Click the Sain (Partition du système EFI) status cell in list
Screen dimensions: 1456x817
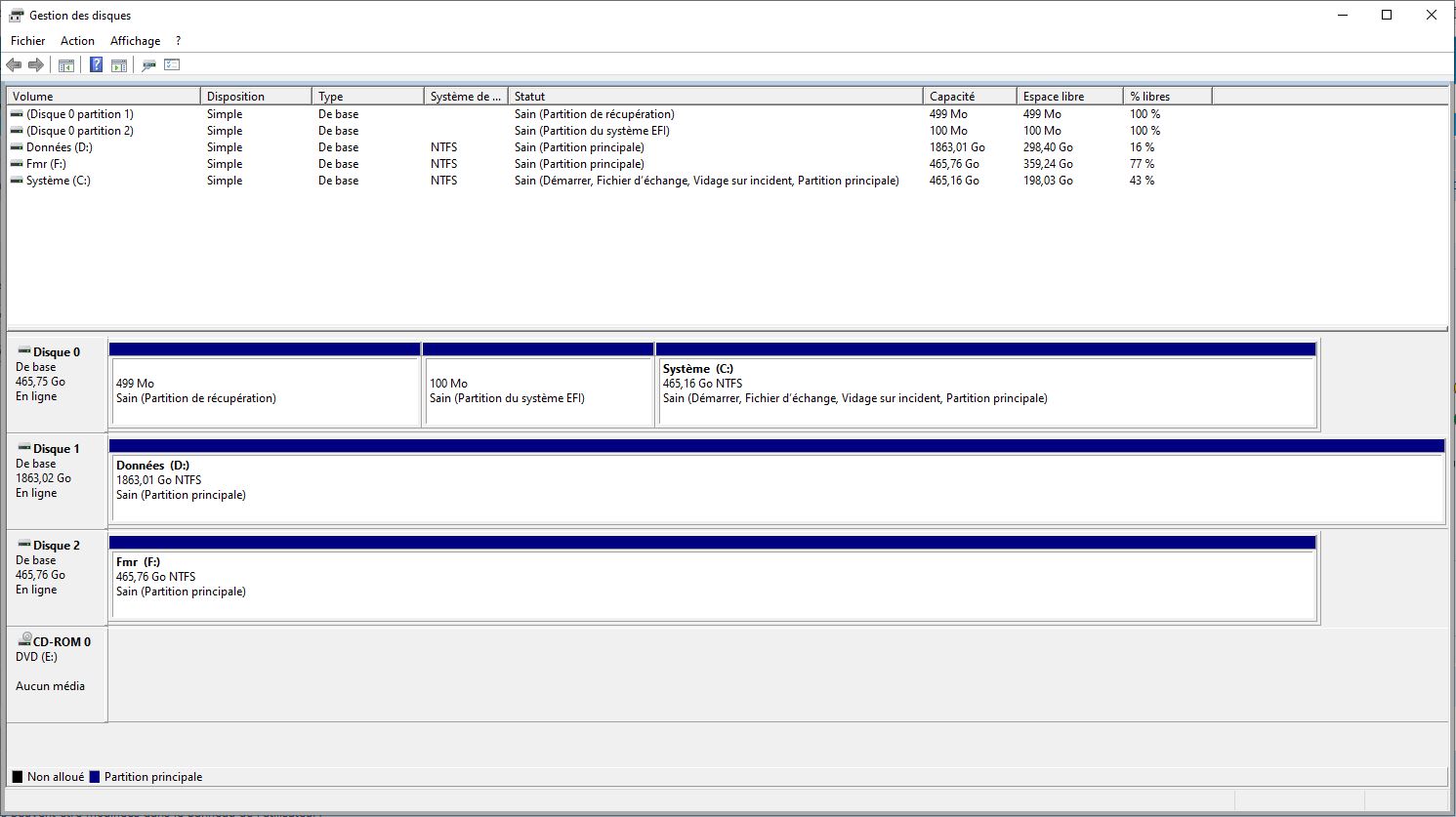592,131
